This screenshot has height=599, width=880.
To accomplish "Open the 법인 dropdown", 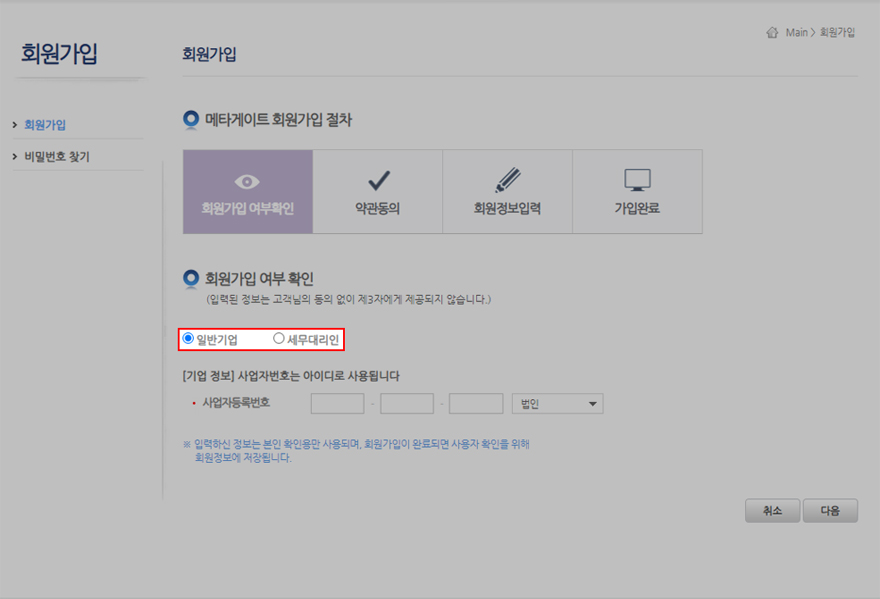I will click(x=557, y=404).
